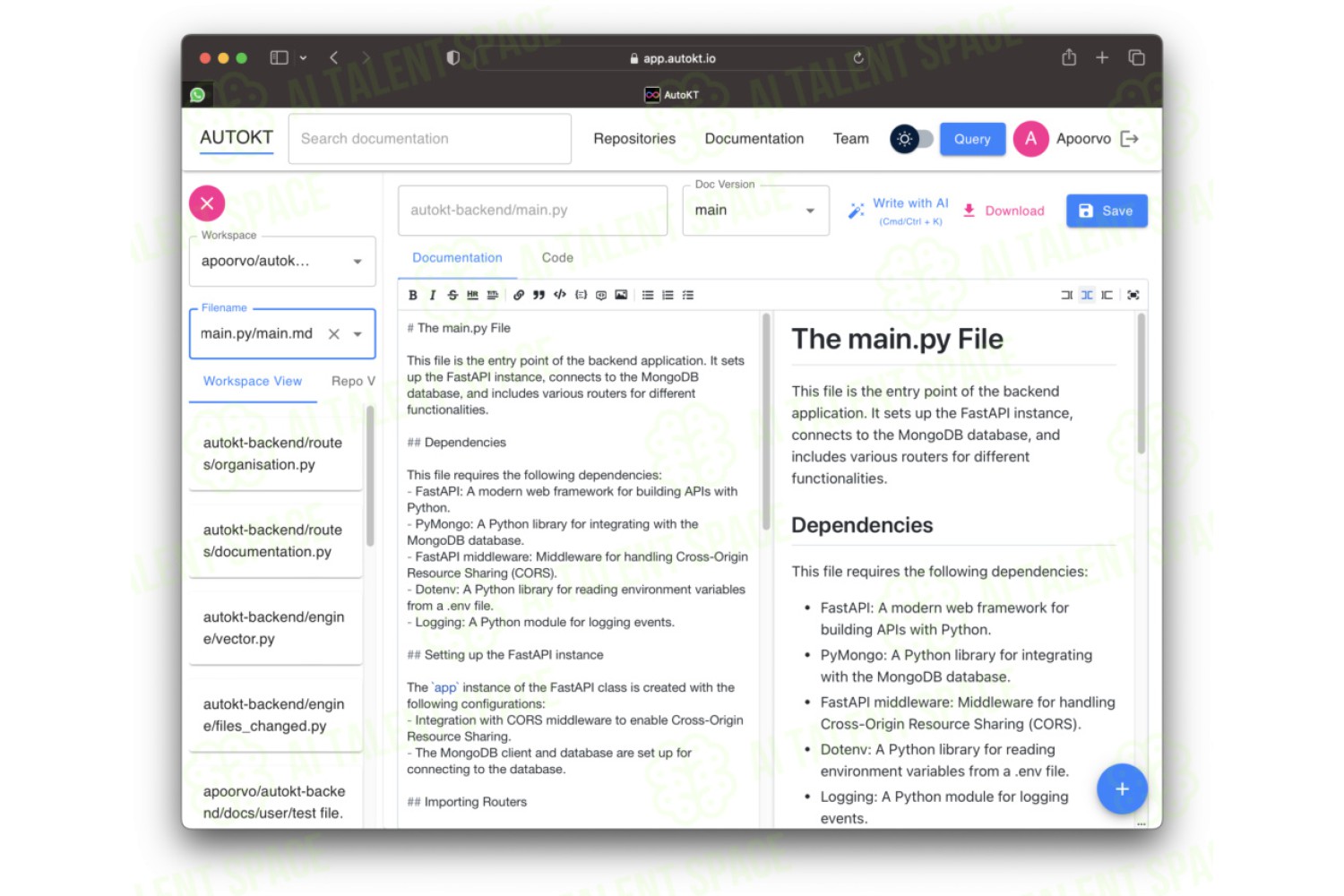Click the markdown editor scrollbar
The width and height of the screenshot is (1344, 896).
pos(766,421)
